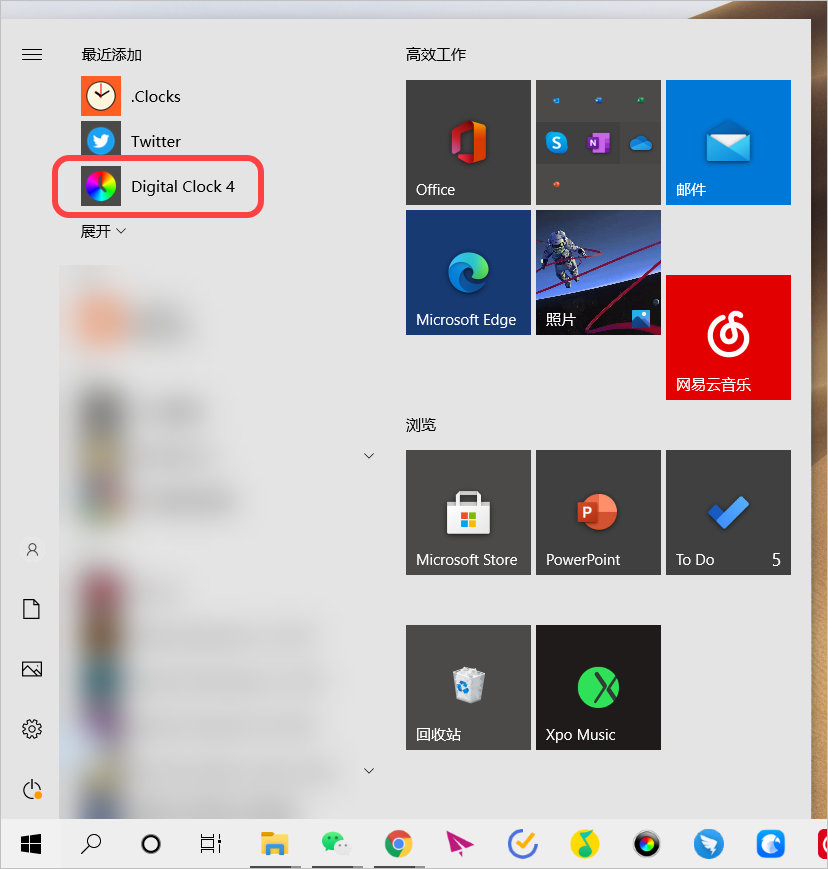Open small Excel icon in tile folder

(x=640, y=100)
